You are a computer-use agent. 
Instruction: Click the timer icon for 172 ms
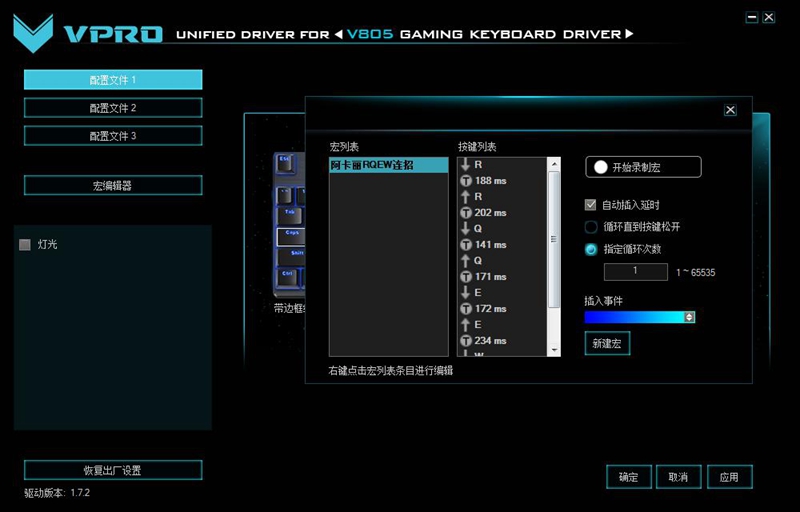coord(466,309)
